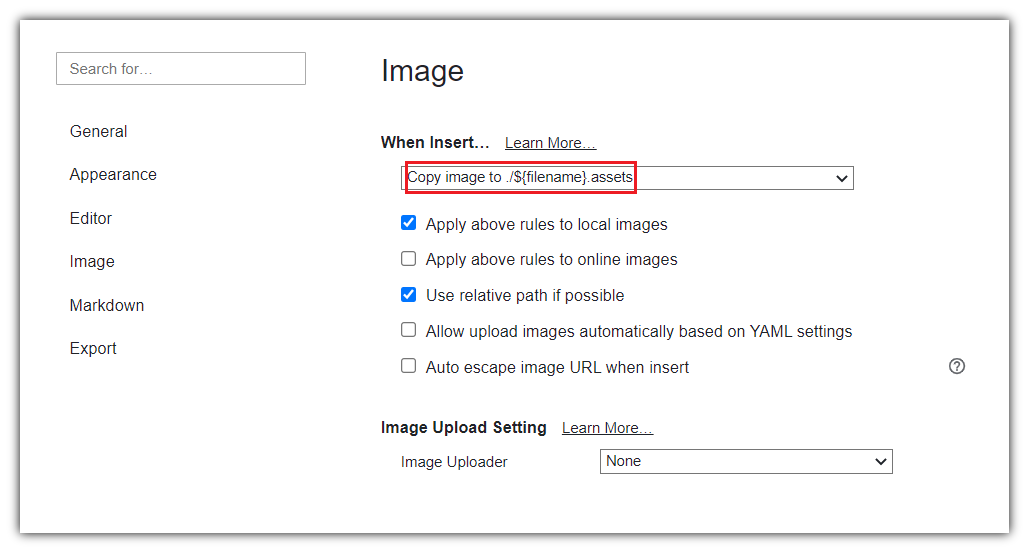Open the Copy image to assets dropdown
The height and width of the screenshot is (553, 1029).
626,178
